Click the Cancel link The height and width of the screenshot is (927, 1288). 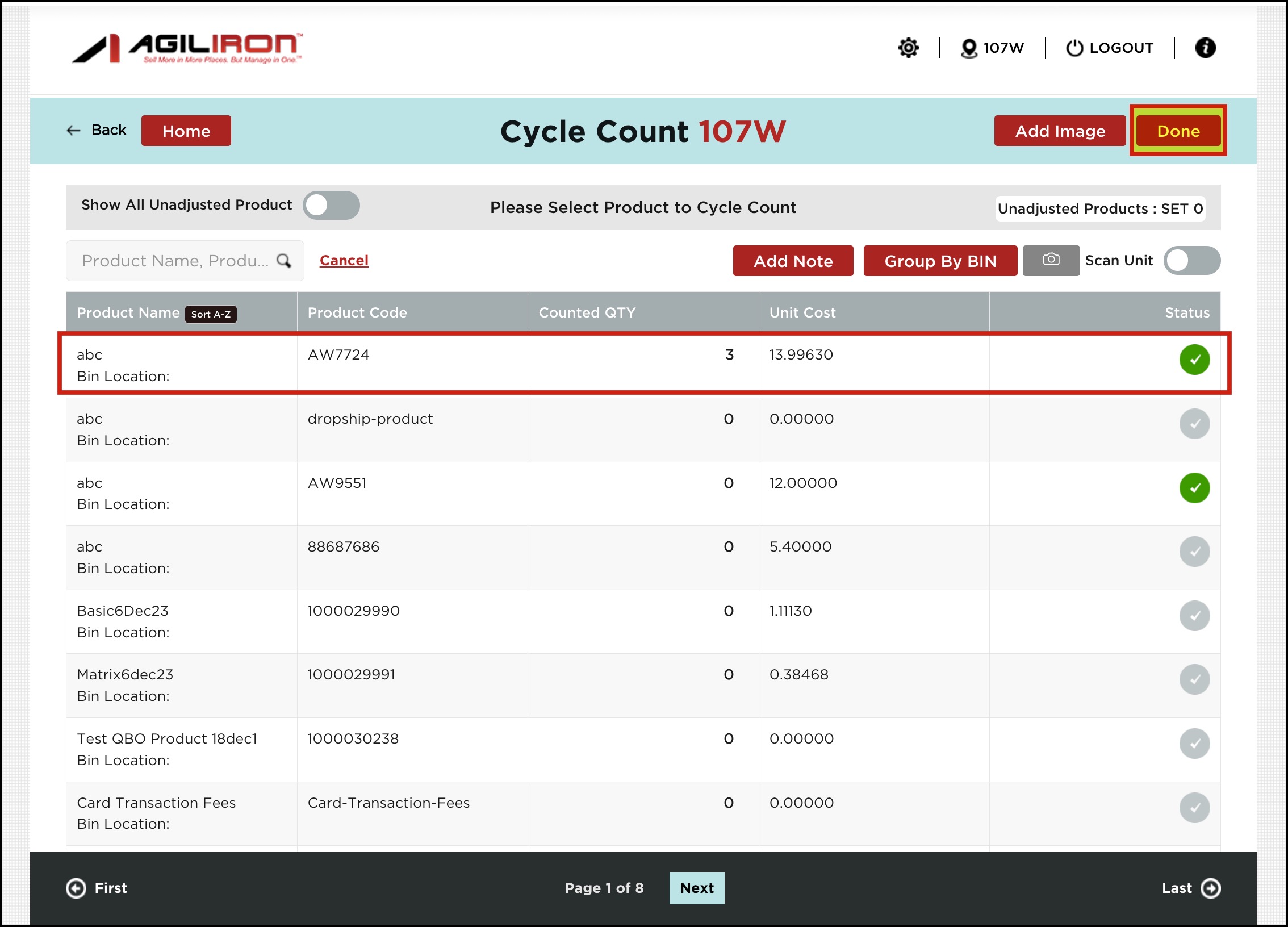coord(344,260)
